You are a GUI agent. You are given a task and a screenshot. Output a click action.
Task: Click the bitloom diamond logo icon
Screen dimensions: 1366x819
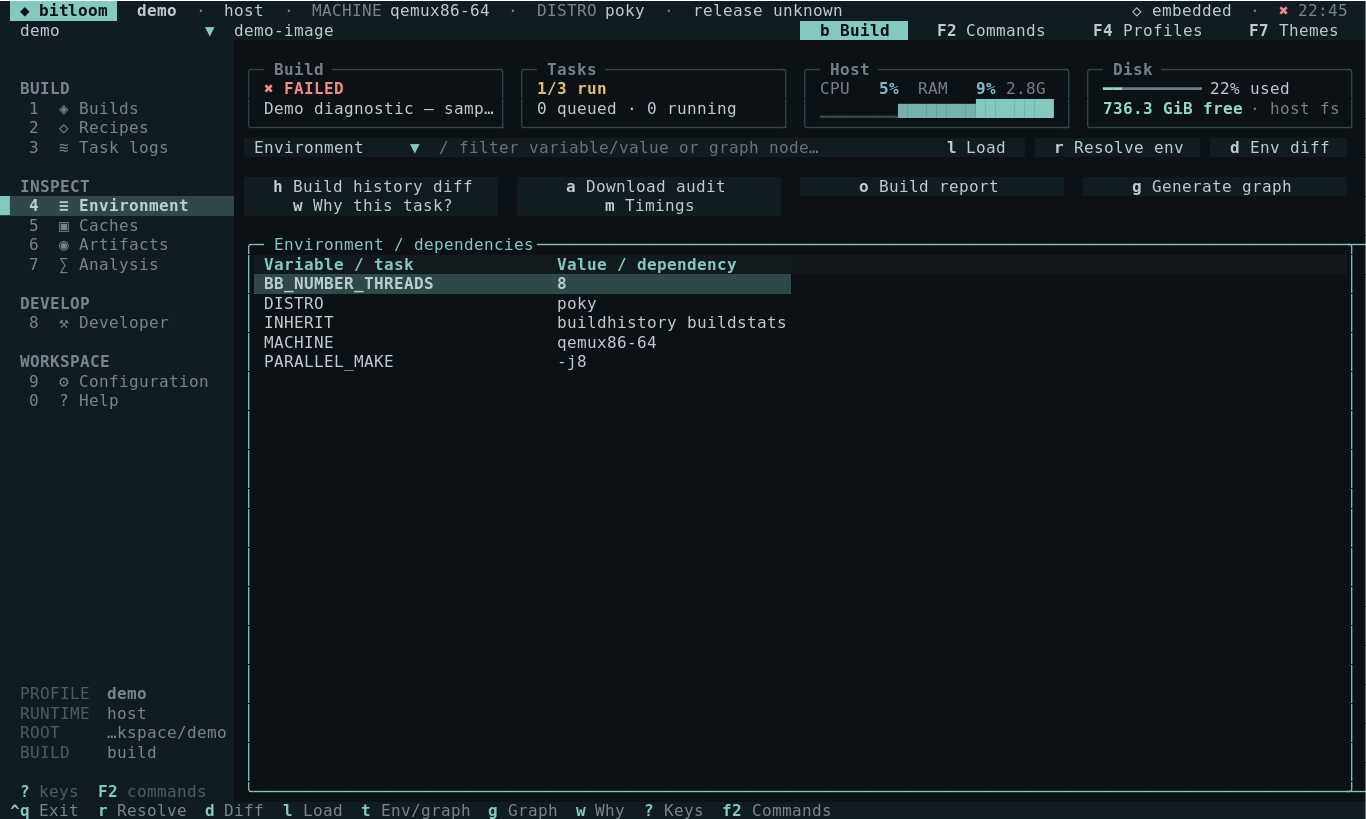(x=25, y=11)
